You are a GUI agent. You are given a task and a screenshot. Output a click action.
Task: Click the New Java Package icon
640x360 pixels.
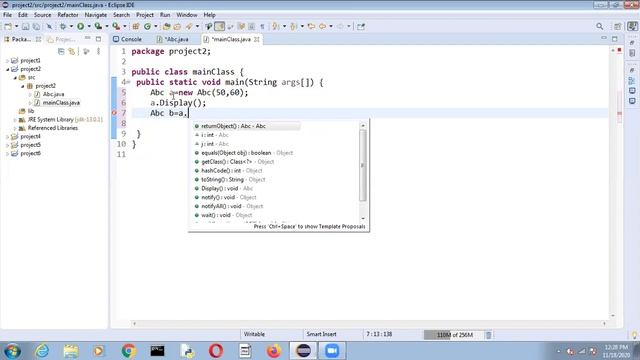(136, 27)
